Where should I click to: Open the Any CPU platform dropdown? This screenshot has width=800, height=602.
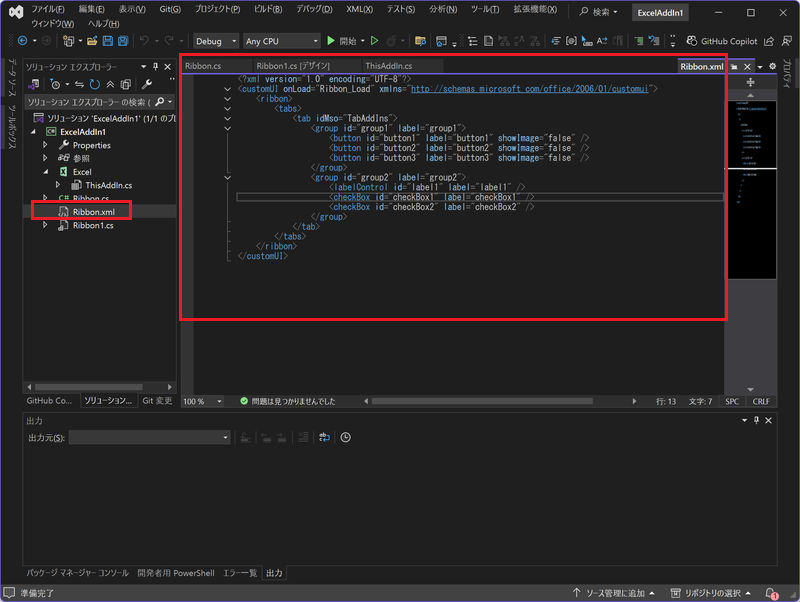pyautogui.click(x=281, y=41)
